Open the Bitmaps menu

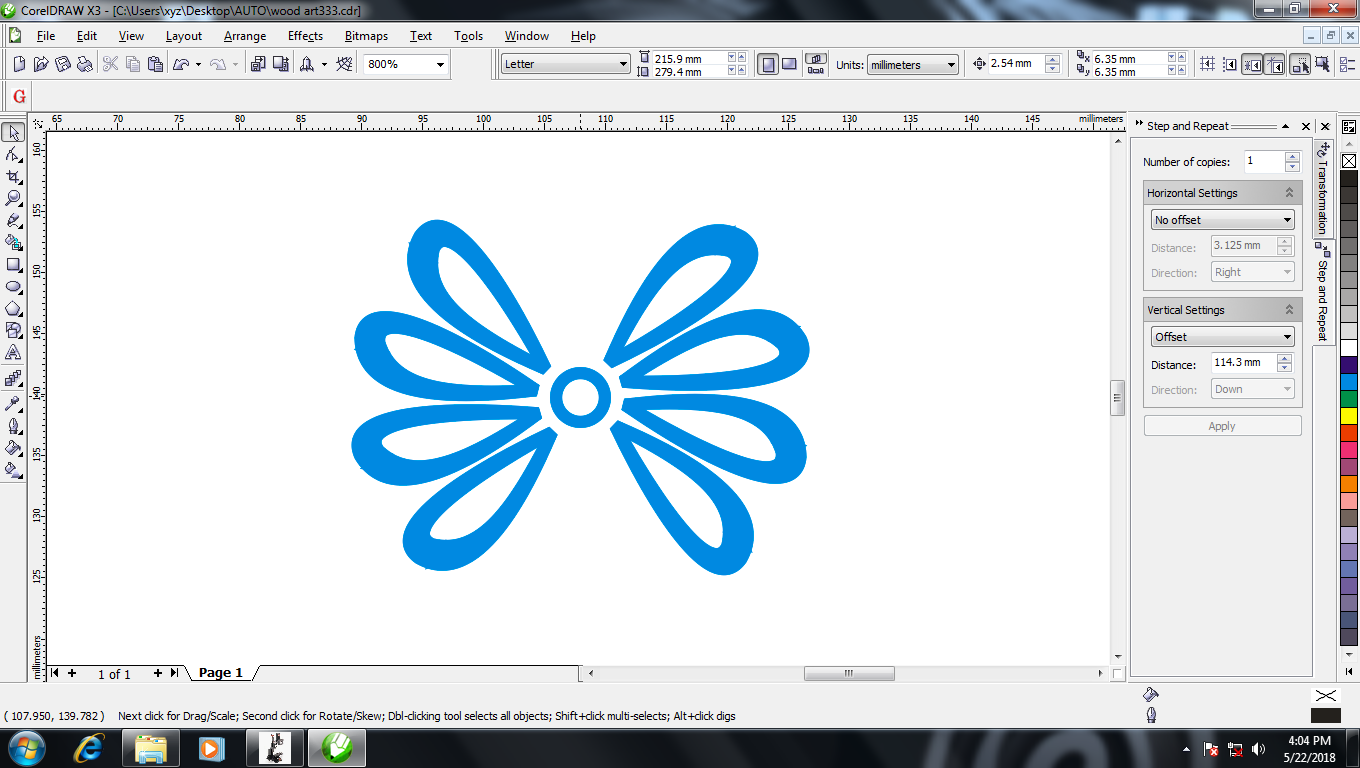(366, 36)
